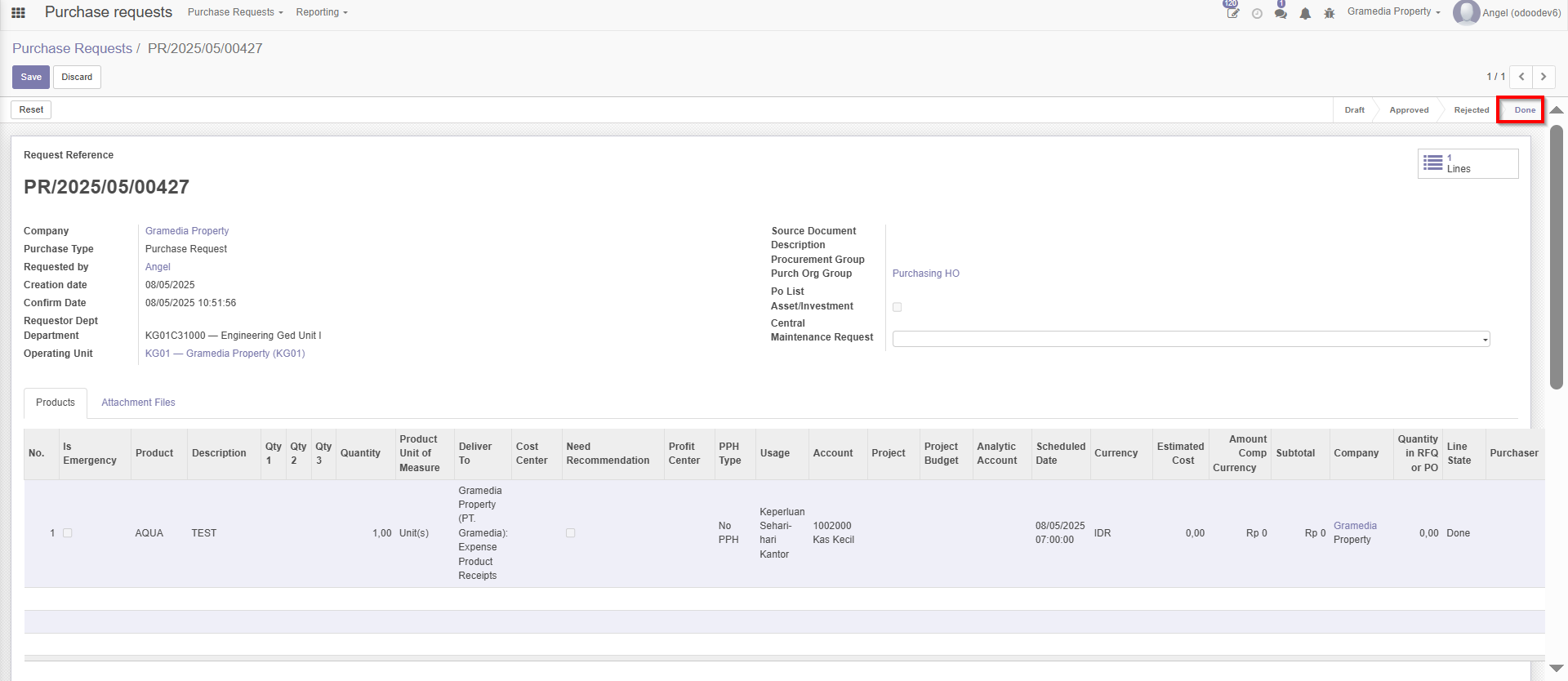The width and height of the screenshot is (1568, 681).
Task: Click the Purchase Request type value
Action: pos(186,249)
